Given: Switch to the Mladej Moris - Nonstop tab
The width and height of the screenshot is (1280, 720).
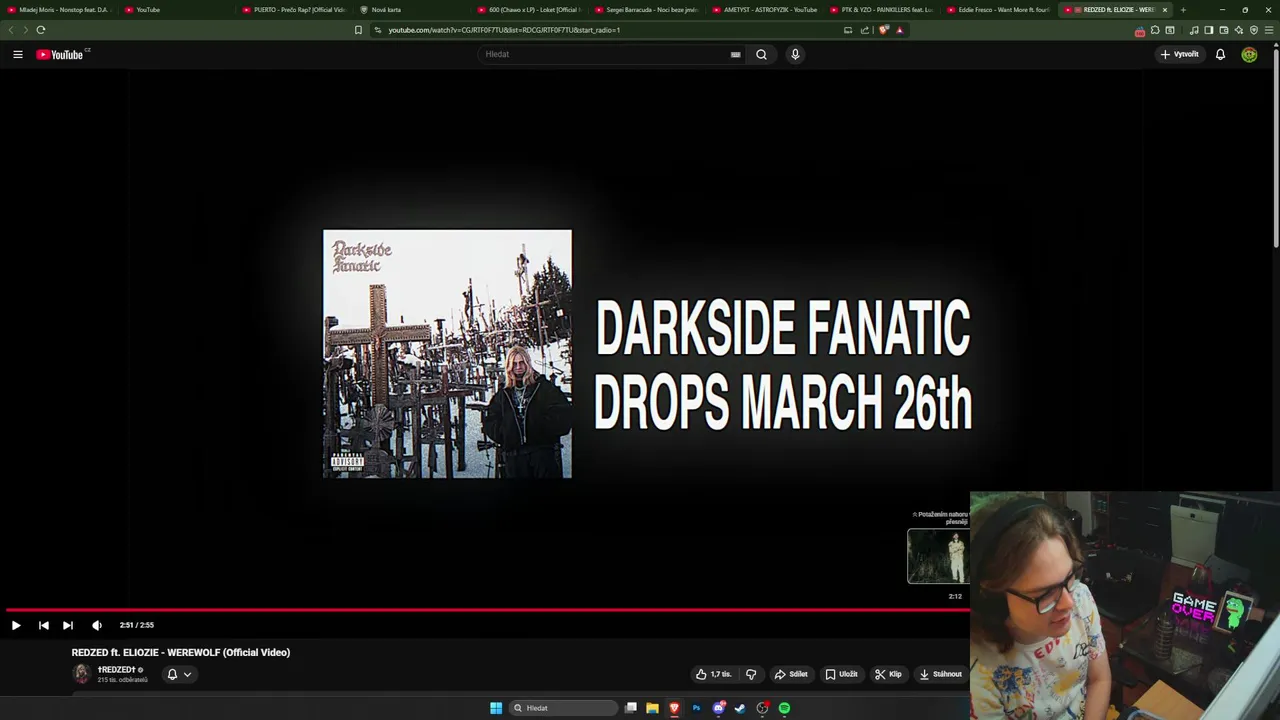Looking at the screenshot, I should pyautogui.click(x=58, y=9).
